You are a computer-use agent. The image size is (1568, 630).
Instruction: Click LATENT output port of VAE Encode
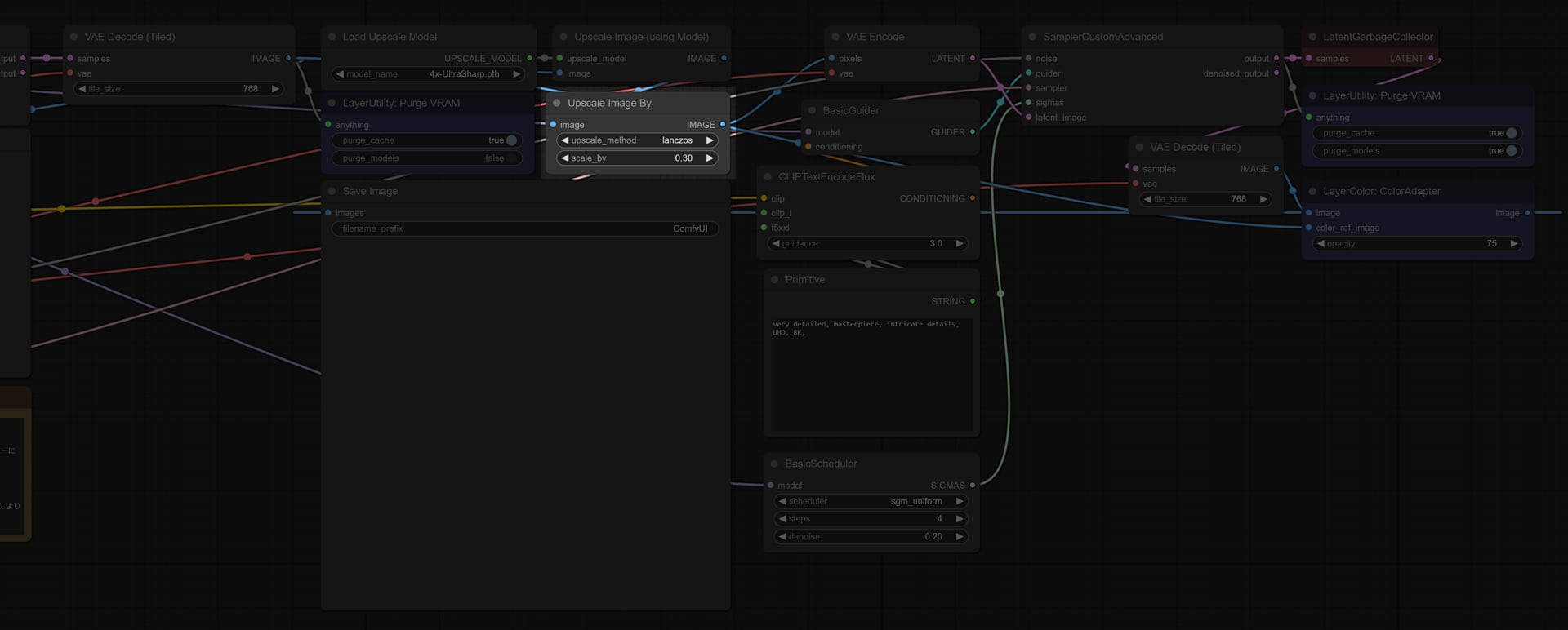(x=972, y=59)
